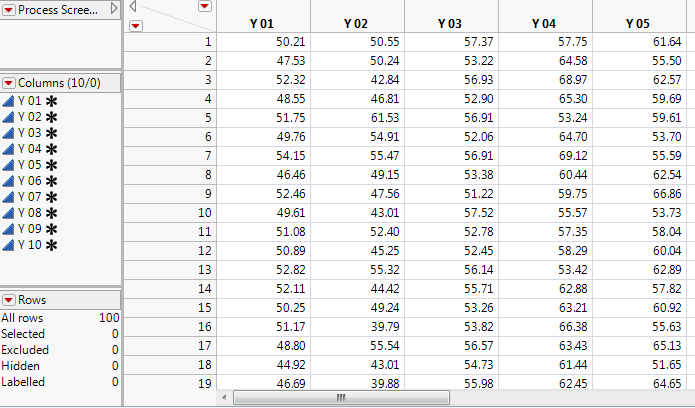695x408 pixels.
Task: Click the asterisk property icon beside Y 01
Action: click(x=51, y=102)
